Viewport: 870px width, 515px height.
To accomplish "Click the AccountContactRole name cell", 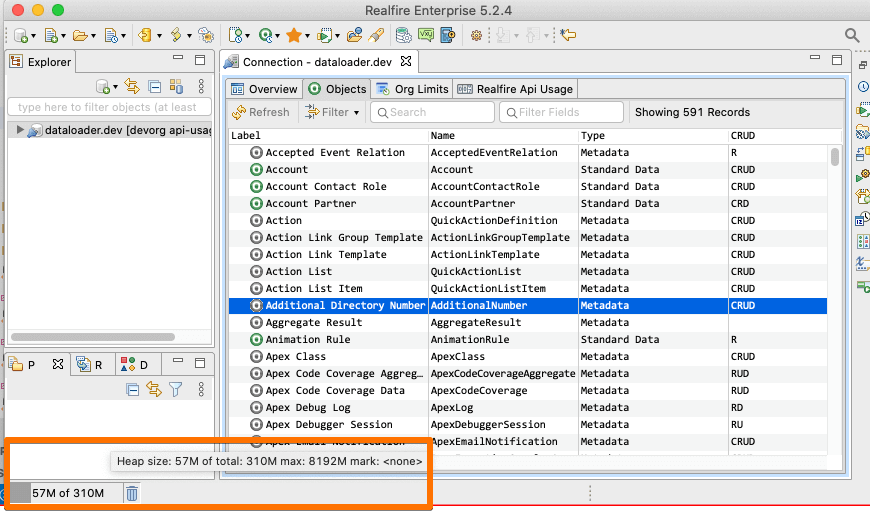I will tap(485, 187).
